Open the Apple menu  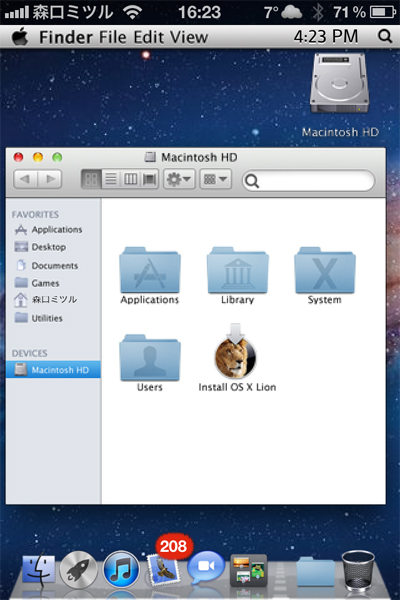click(20, 37)
